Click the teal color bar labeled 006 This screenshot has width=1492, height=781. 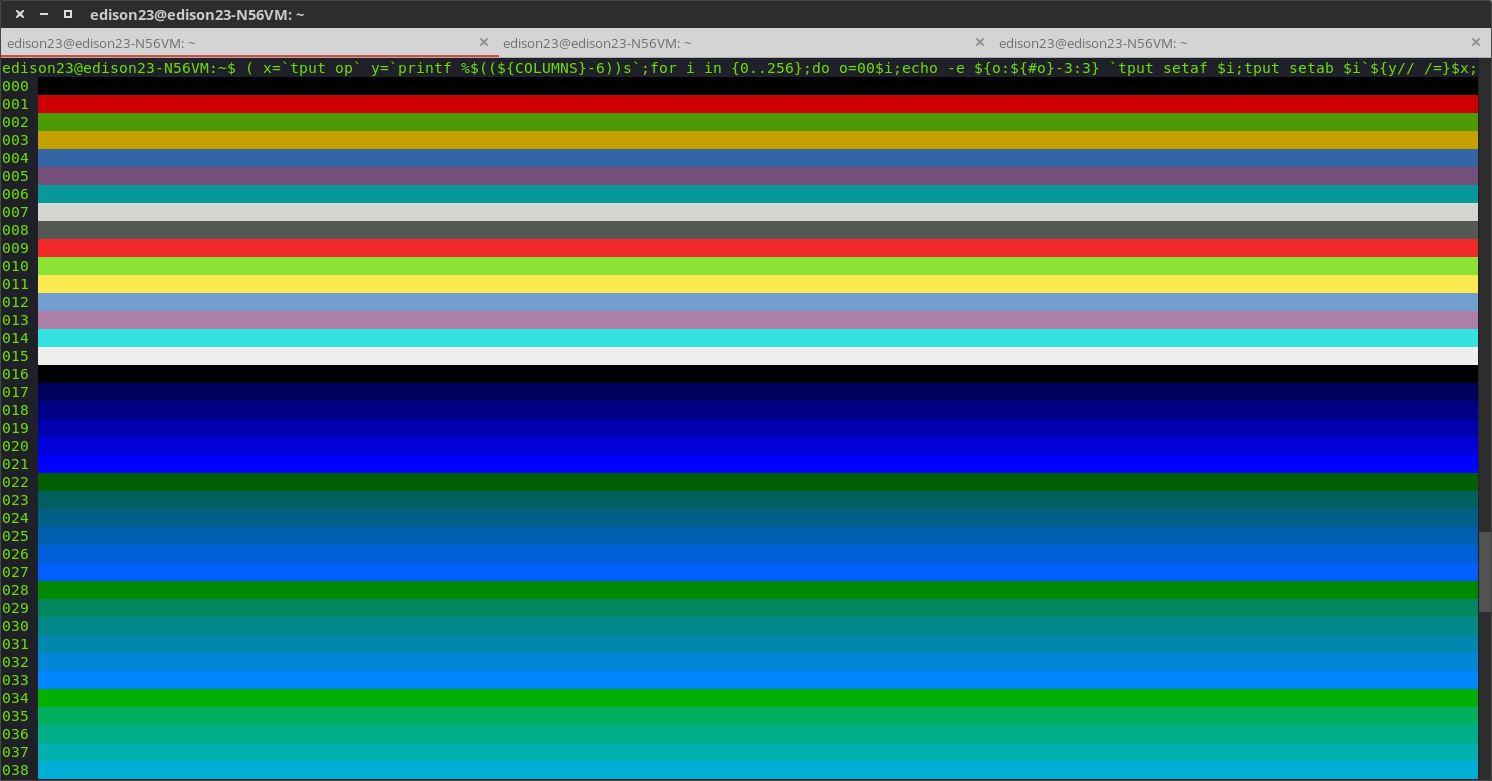758,194
